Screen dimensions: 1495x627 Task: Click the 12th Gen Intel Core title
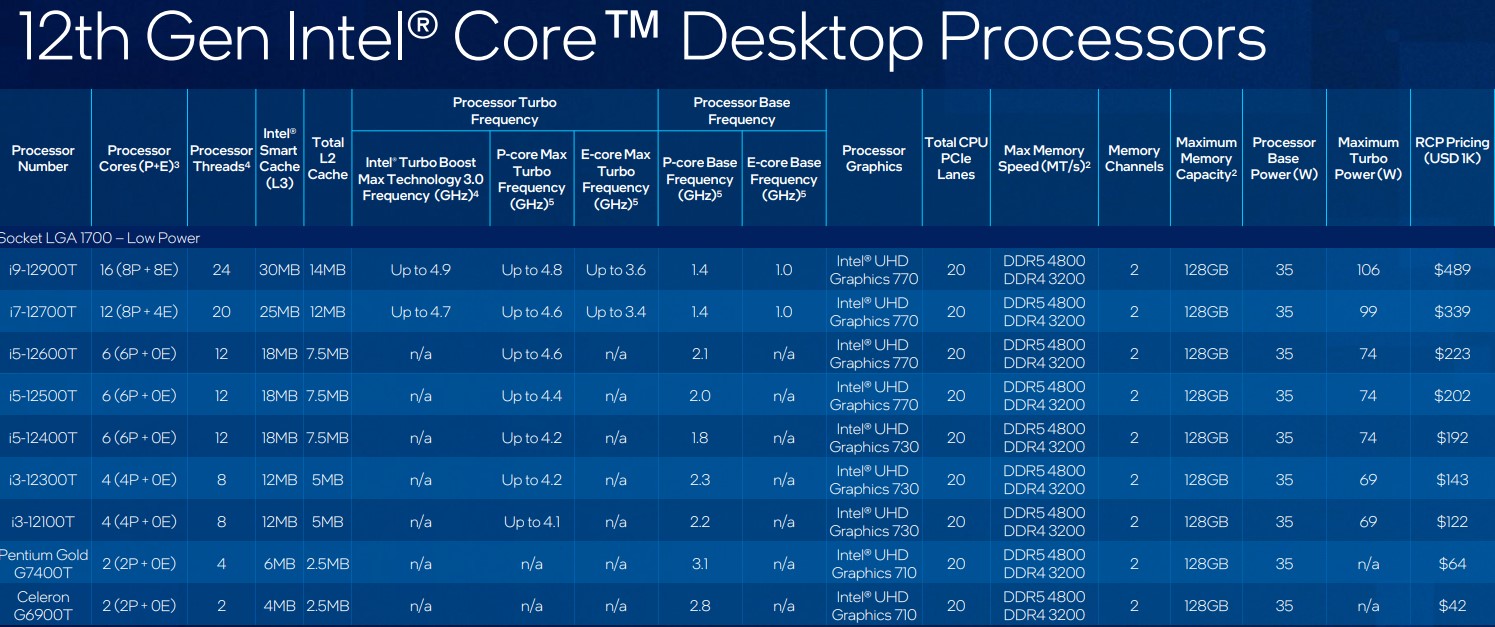coord(640,40)
